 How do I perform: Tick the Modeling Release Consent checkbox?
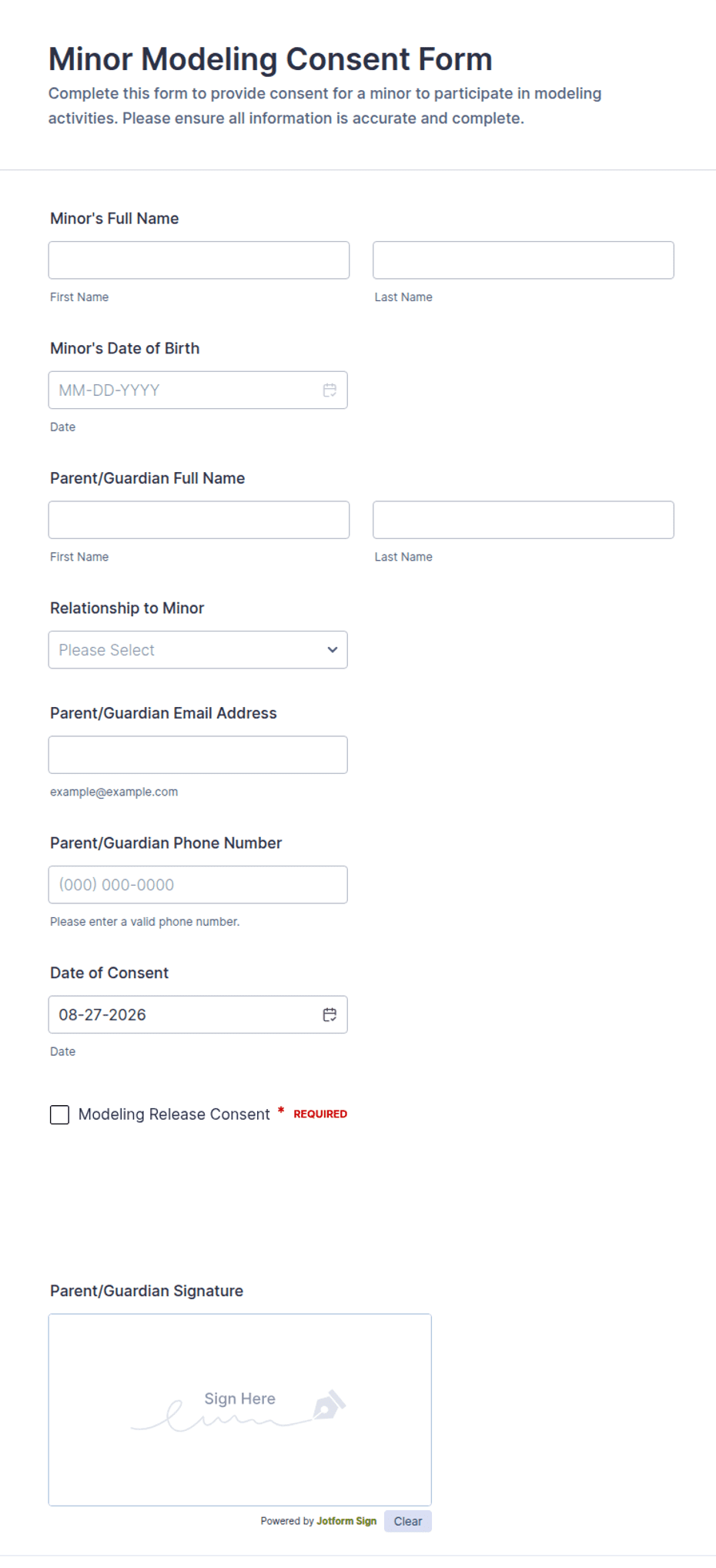(x=59, y=1114)
